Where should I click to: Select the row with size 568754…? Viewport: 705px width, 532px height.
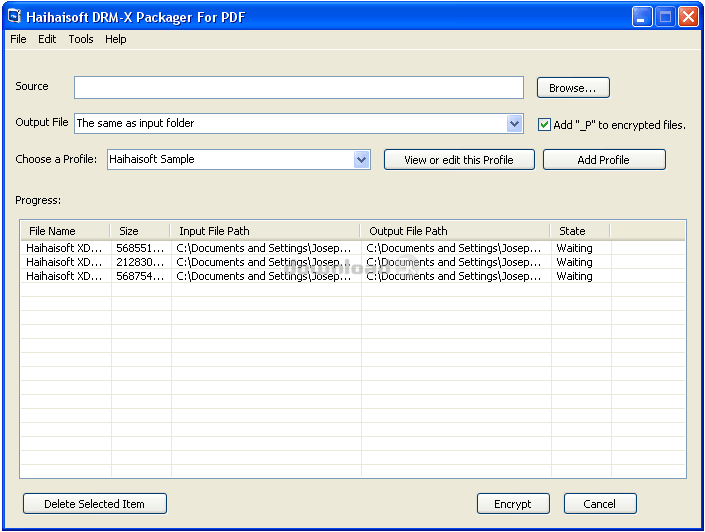pyautogui.click(x=353, y=276)
